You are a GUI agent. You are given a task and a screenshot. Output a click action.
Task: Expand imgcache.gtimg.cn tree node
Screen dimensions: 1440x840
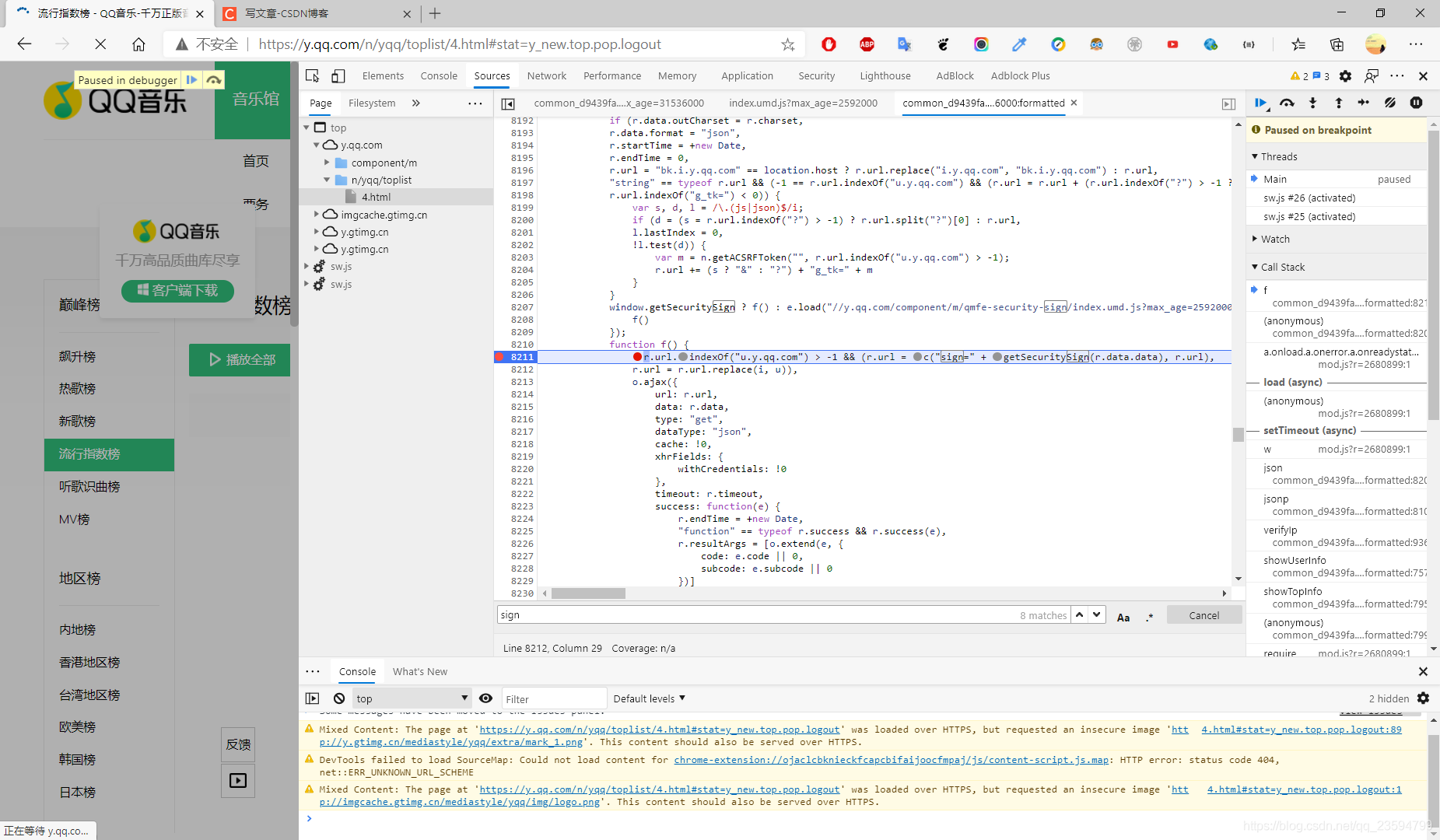[317, 214]
